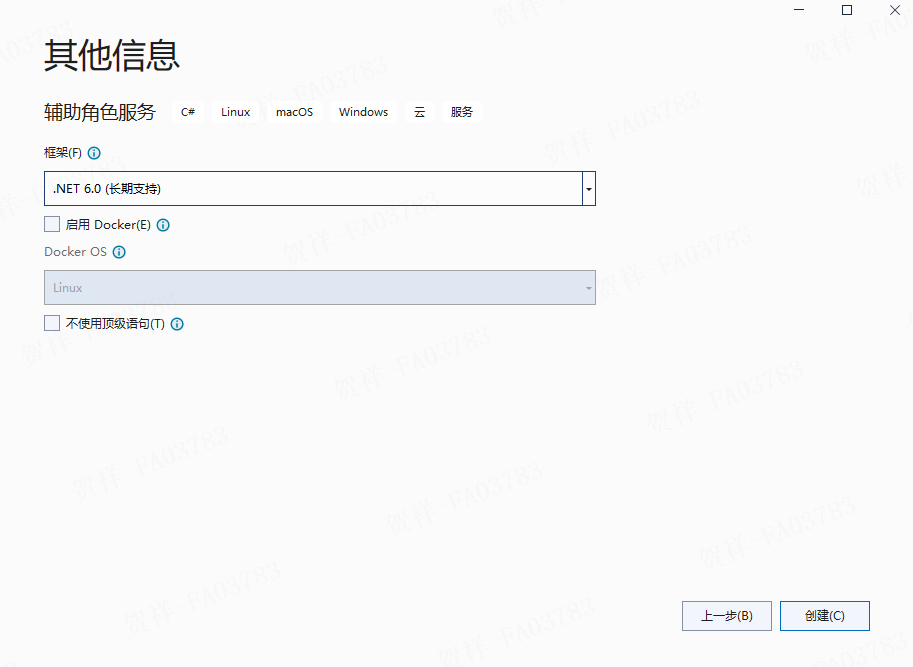Click the info icon beside 不使用顶级语句(T)
The image size is (913, 667).
[x=177, y=324]
